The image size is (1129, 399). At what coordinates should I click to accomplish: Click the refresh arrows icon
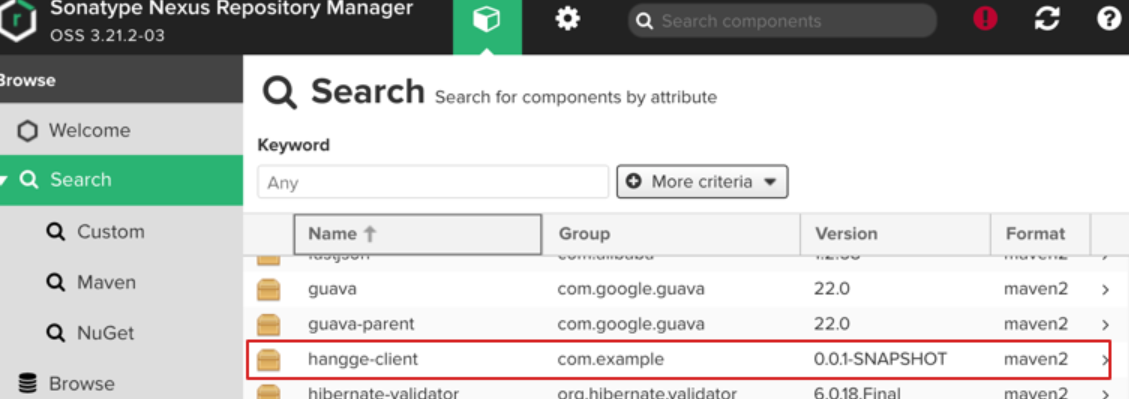(x=1047, y=20)
